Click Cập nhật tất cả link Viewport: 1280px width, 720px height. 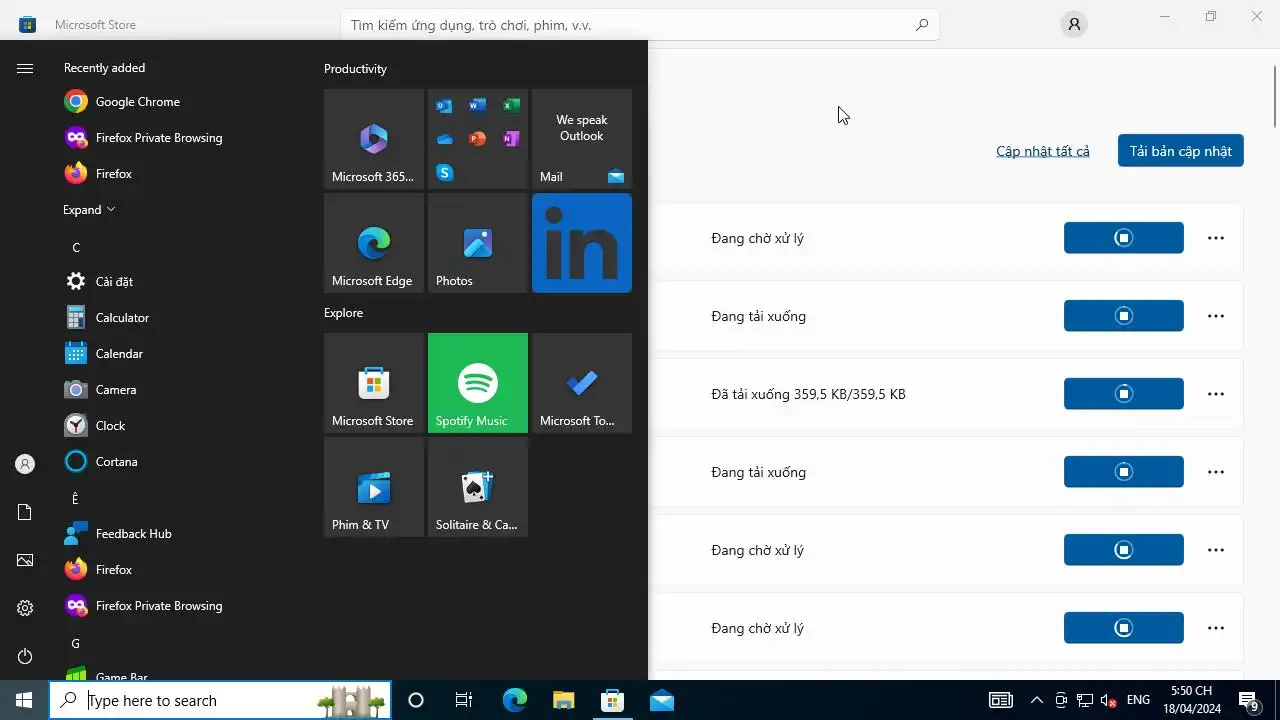pyautogui.click(x=1043, y=151)
